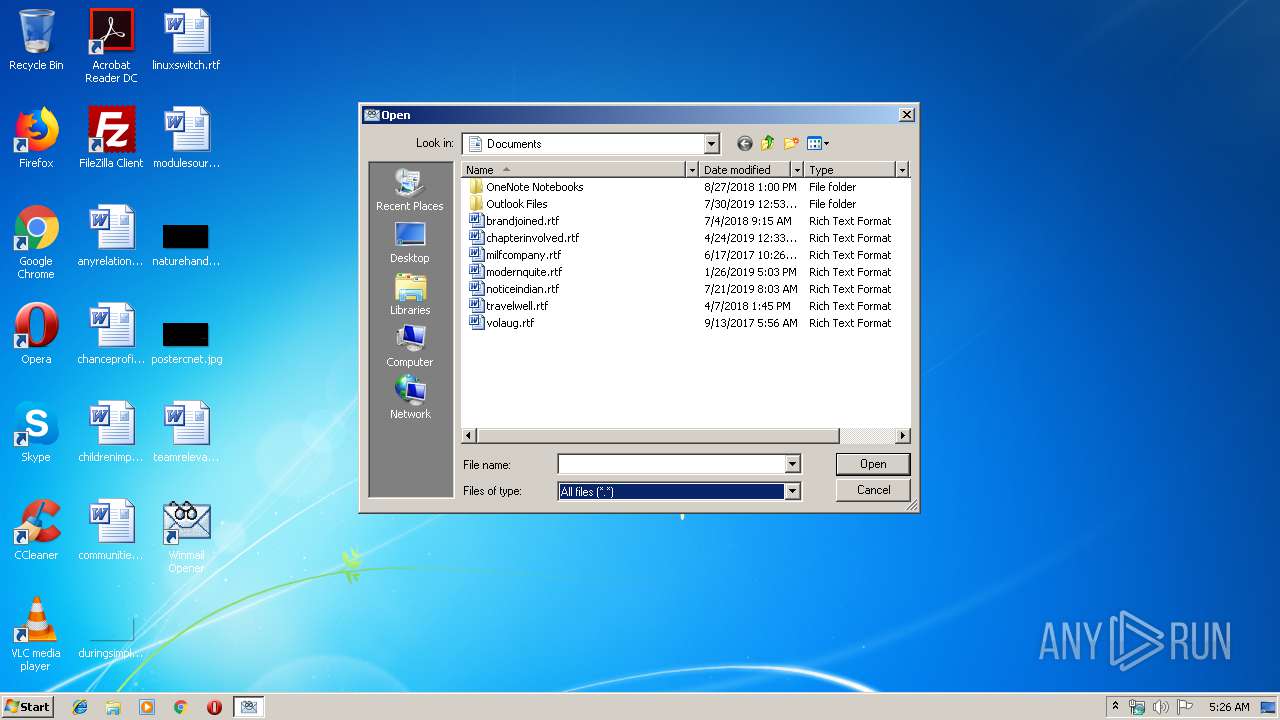1280x720 pixels.
Task: Show hidden tray icons
Action: [1115, 707]
